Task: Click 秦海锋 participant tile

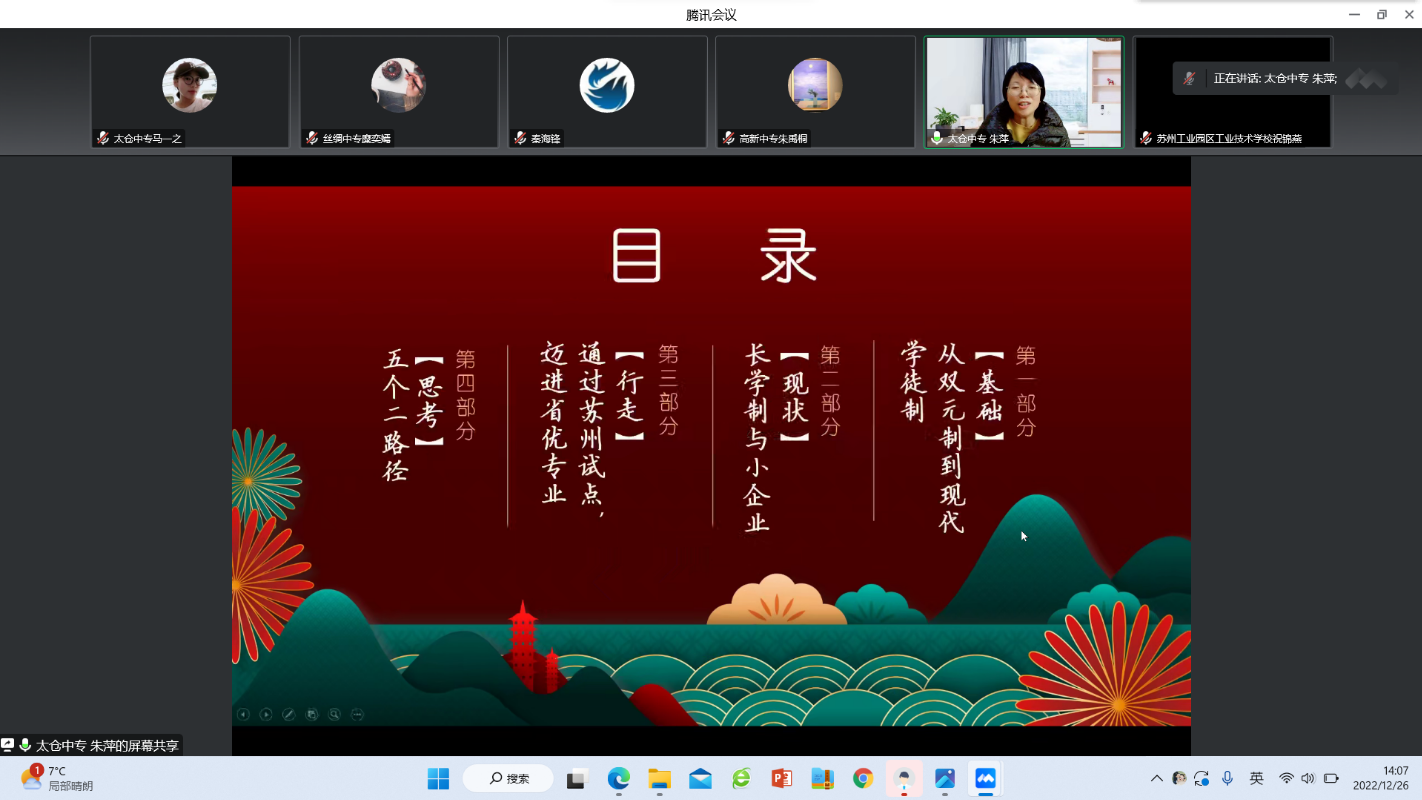Action: 607,92
